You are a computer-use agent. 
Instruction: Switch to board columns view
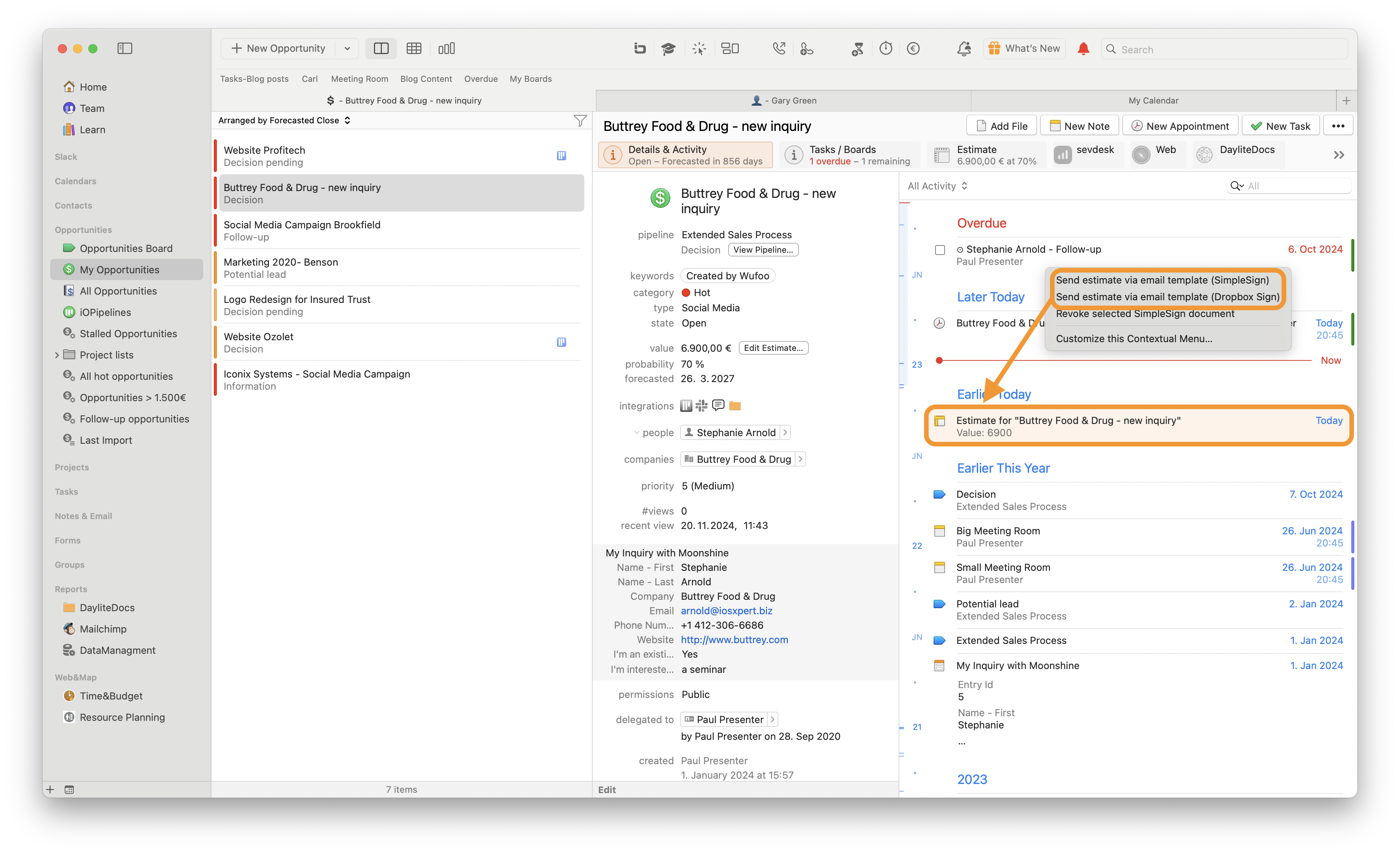pos(447,48)
